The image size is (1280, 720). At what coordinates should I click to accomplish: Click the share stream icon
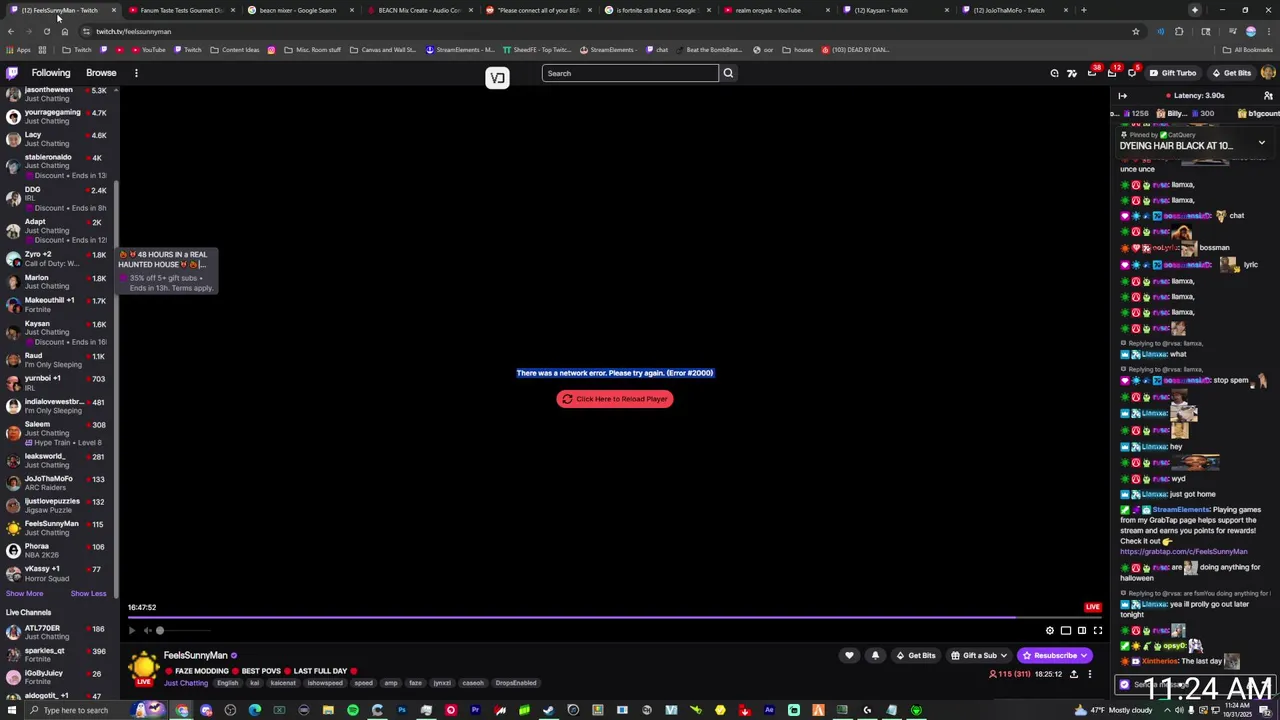(x=1073, y=674)
